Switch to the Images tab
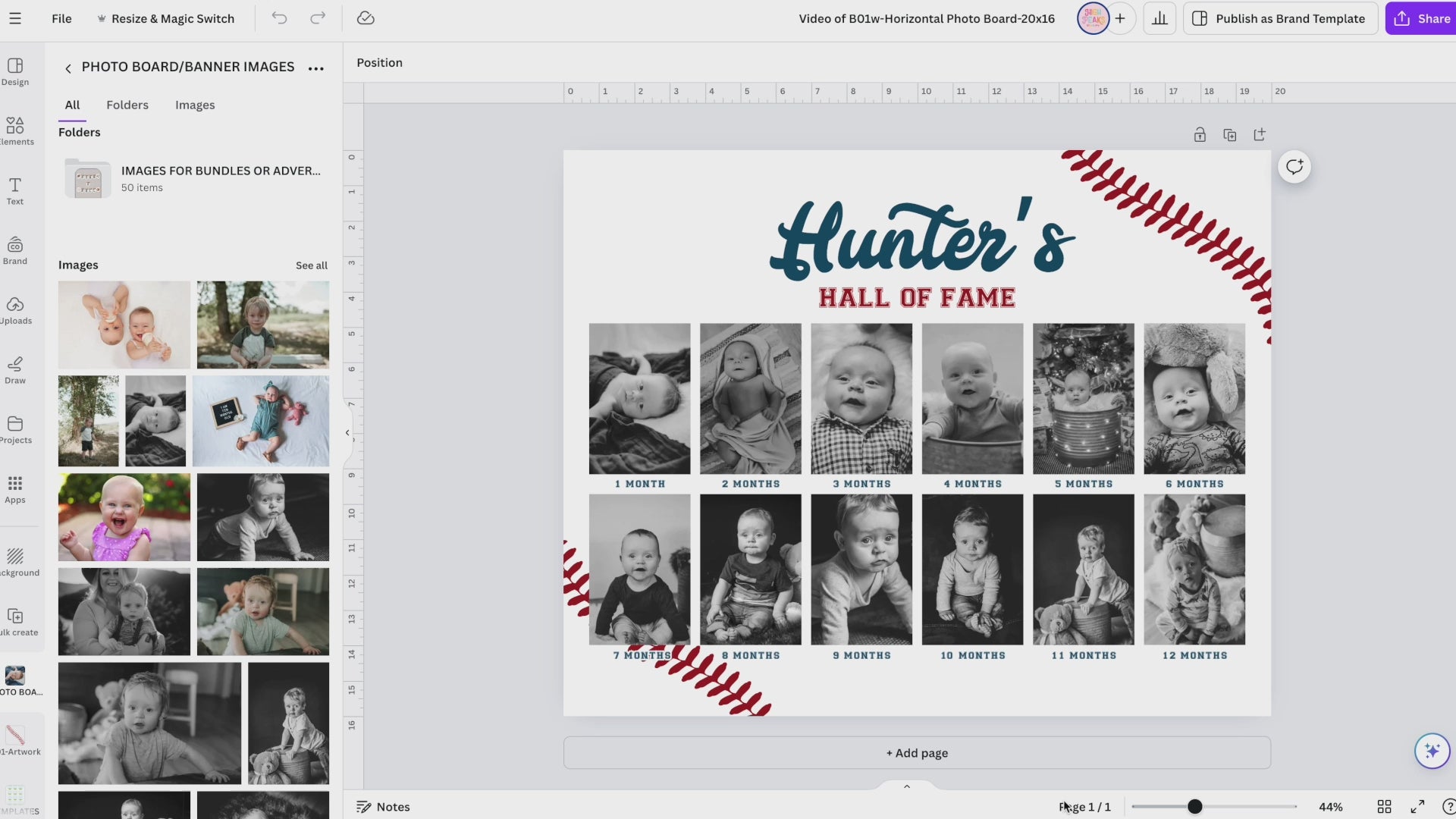Screen dimensions: 1456x819 click(195, 105)
